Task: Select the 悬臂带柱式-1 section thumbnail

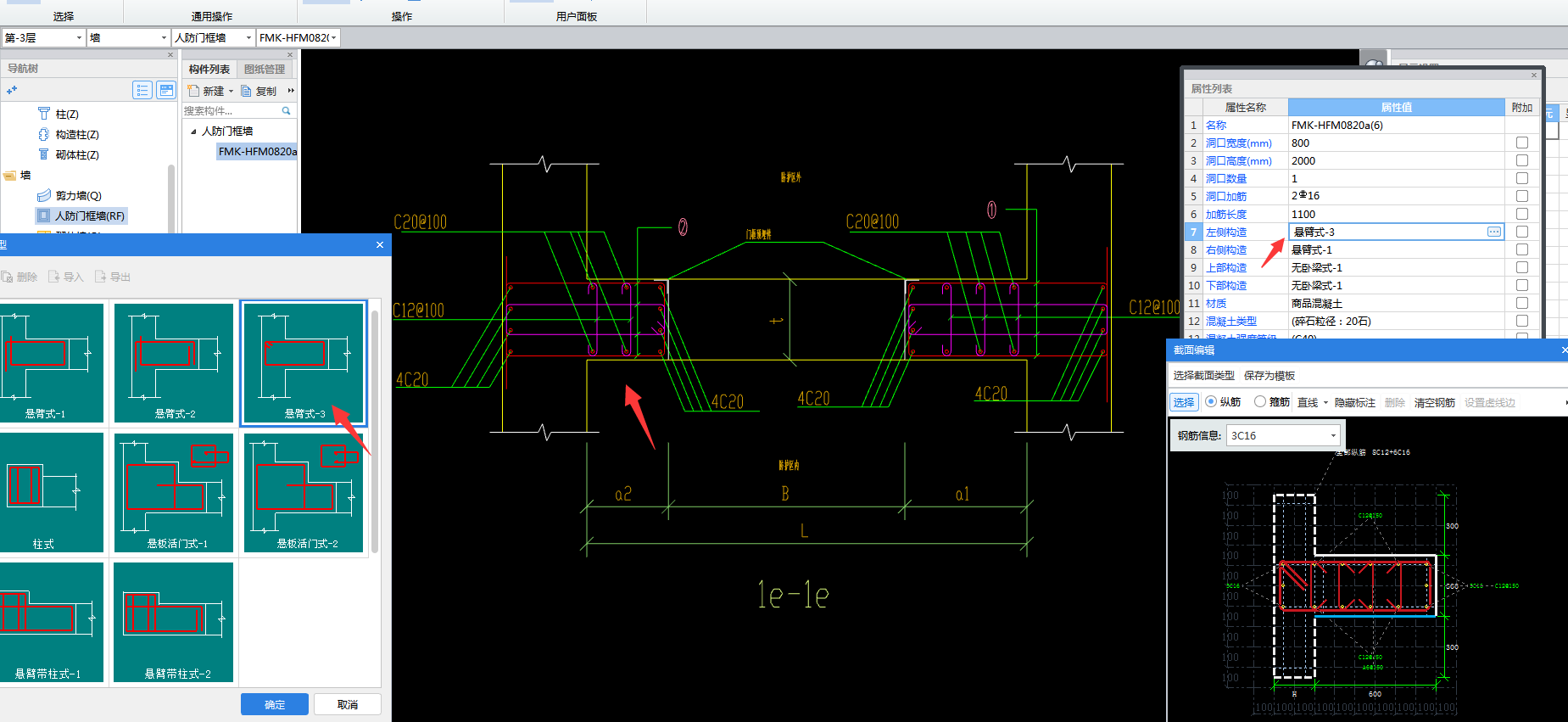Action: pos(50,623)
